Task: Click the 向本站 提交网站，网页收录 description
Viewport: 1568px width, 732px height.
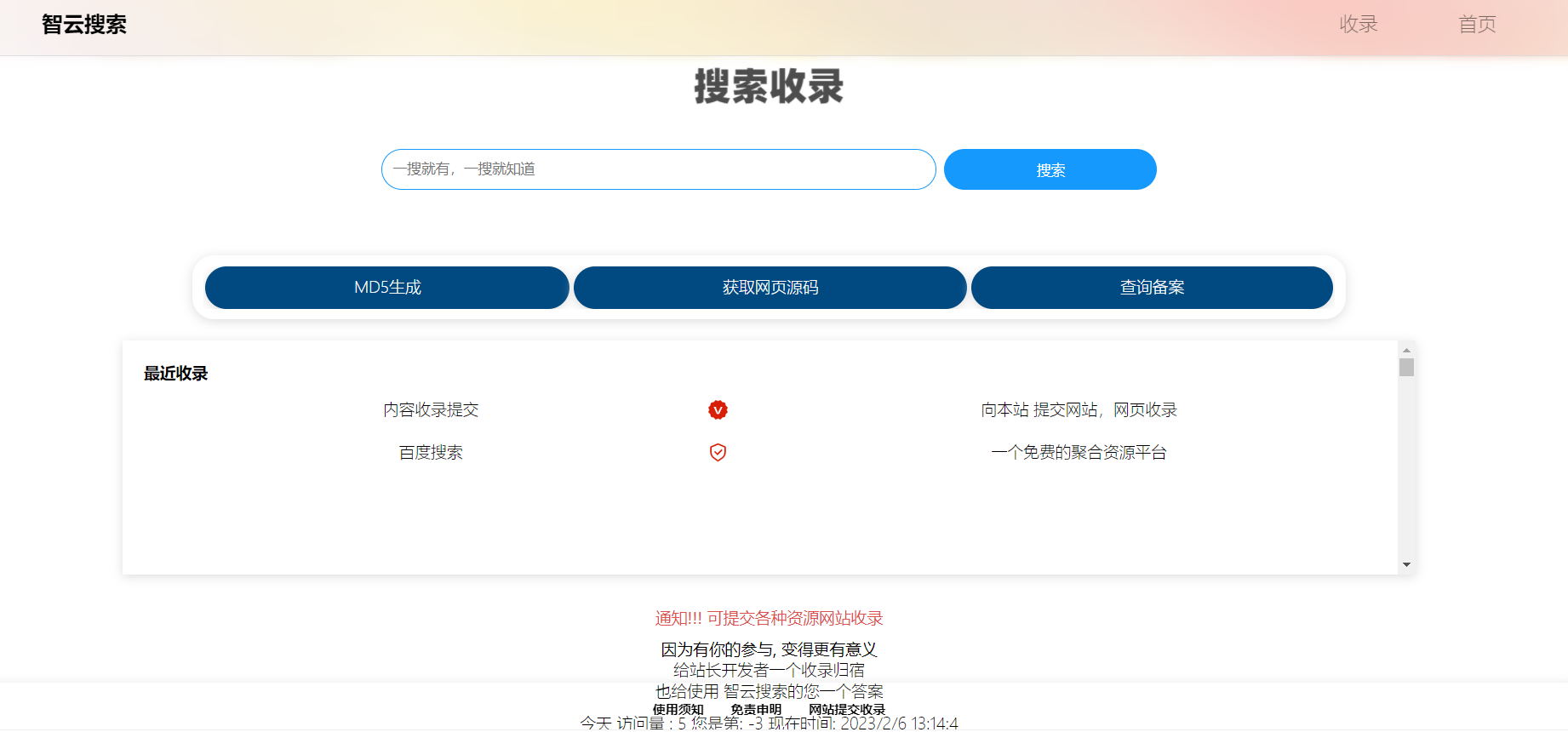Action: click(x=1079, y=410)
